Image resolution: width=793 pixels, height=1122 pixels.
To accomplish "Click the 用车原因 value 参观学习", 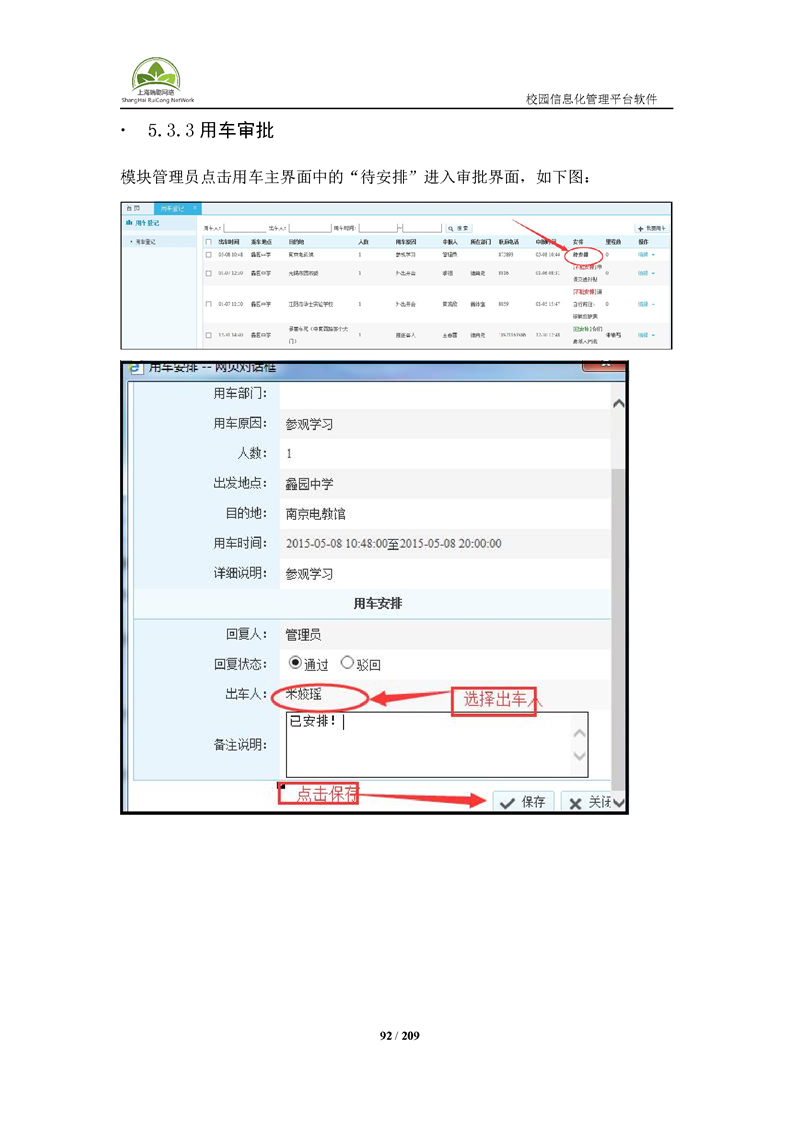I will (x=309, y=424).
